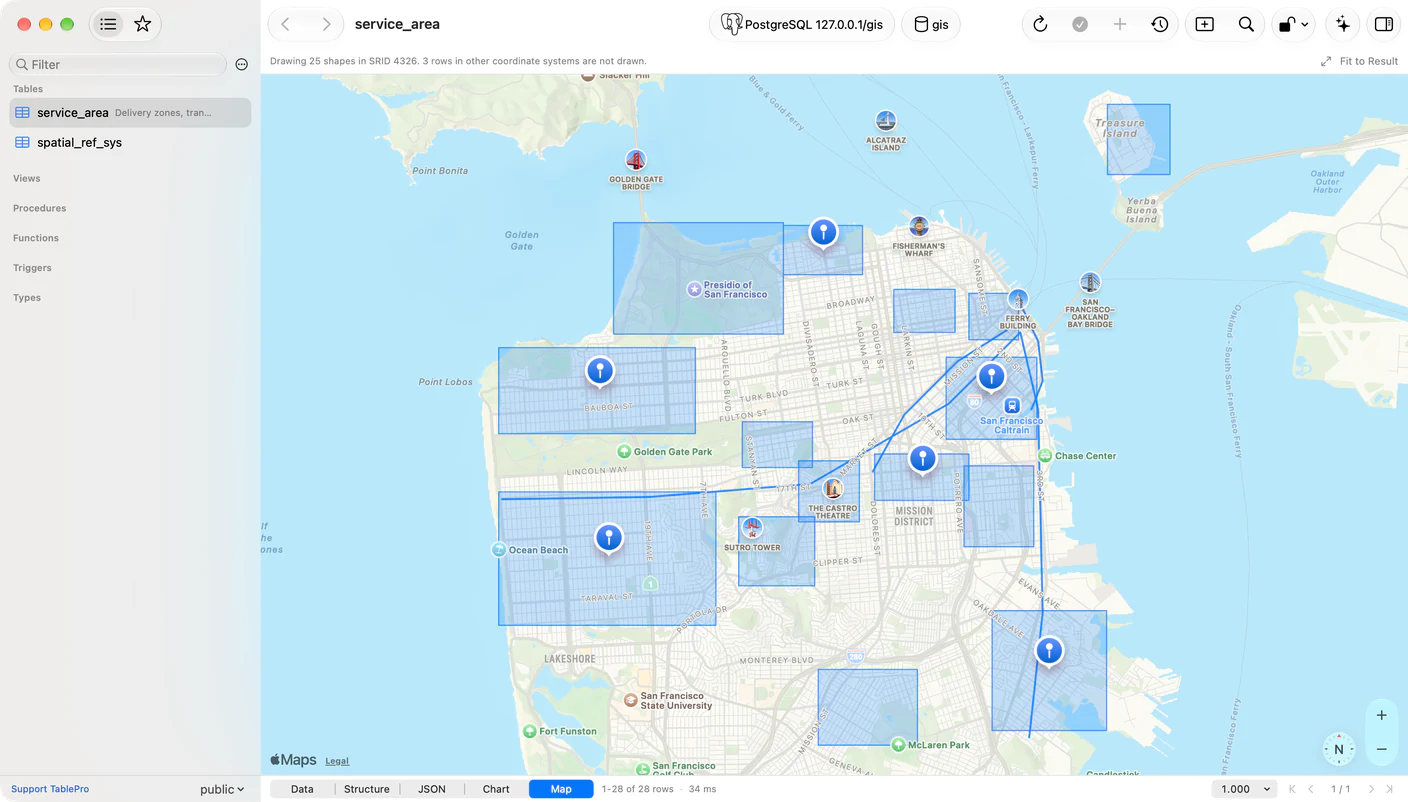
Task: Zoom out of the map
Action: pos(1381,749)
